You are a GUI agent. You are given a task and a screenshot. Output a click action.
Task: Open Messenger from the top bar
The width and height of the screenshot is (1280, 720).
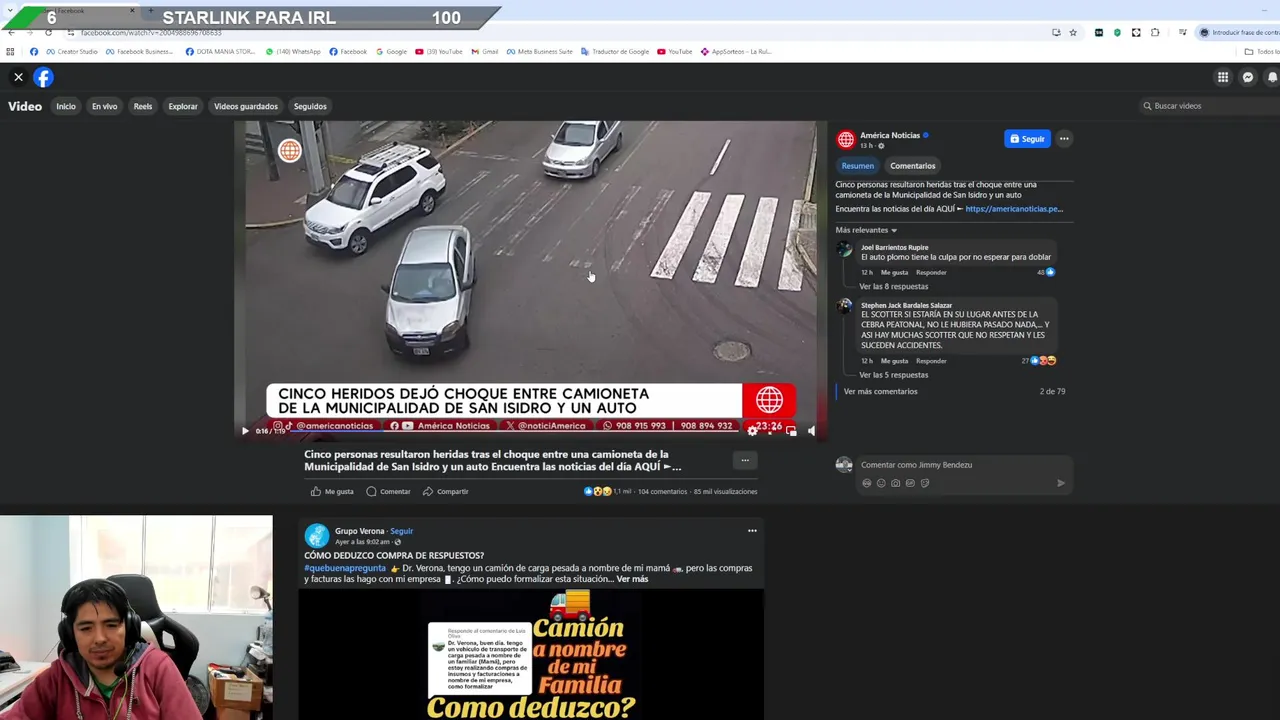point(1248,77)
